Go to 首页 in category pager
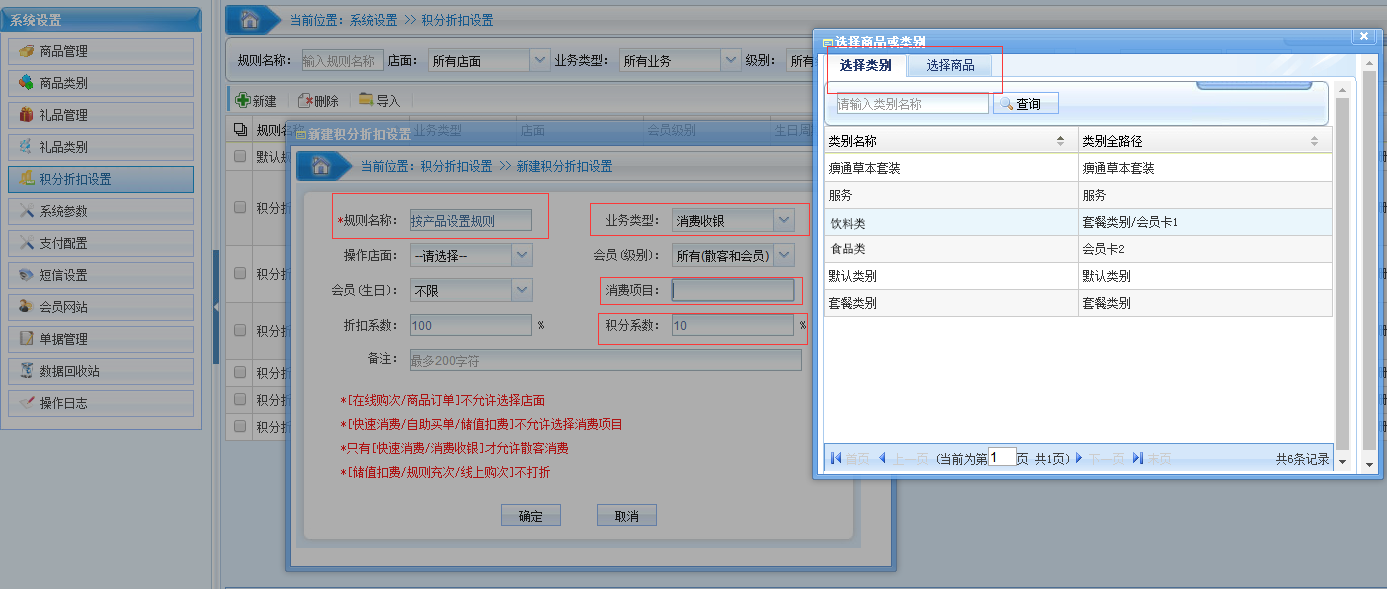The image size is (1387, 589). click(849, 458)
